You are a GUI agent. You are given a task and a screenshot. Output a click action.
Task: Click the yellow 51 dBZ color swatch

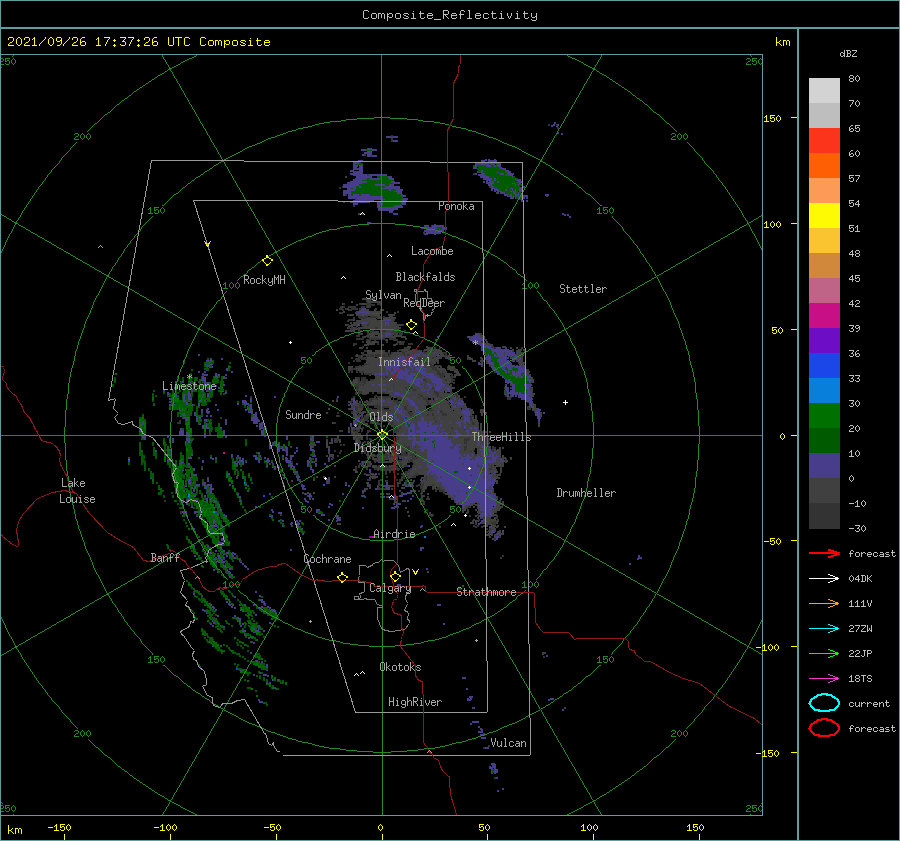point(824,216)
